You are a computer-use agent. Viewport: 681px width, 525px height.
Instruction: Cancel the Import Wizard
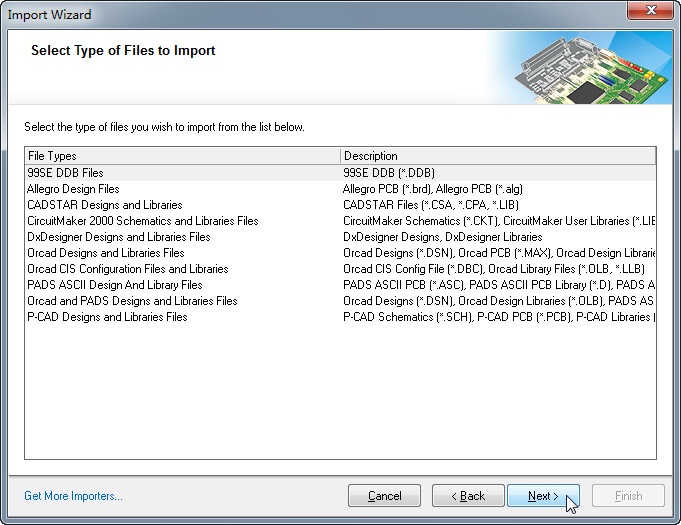tap(384, 496)
